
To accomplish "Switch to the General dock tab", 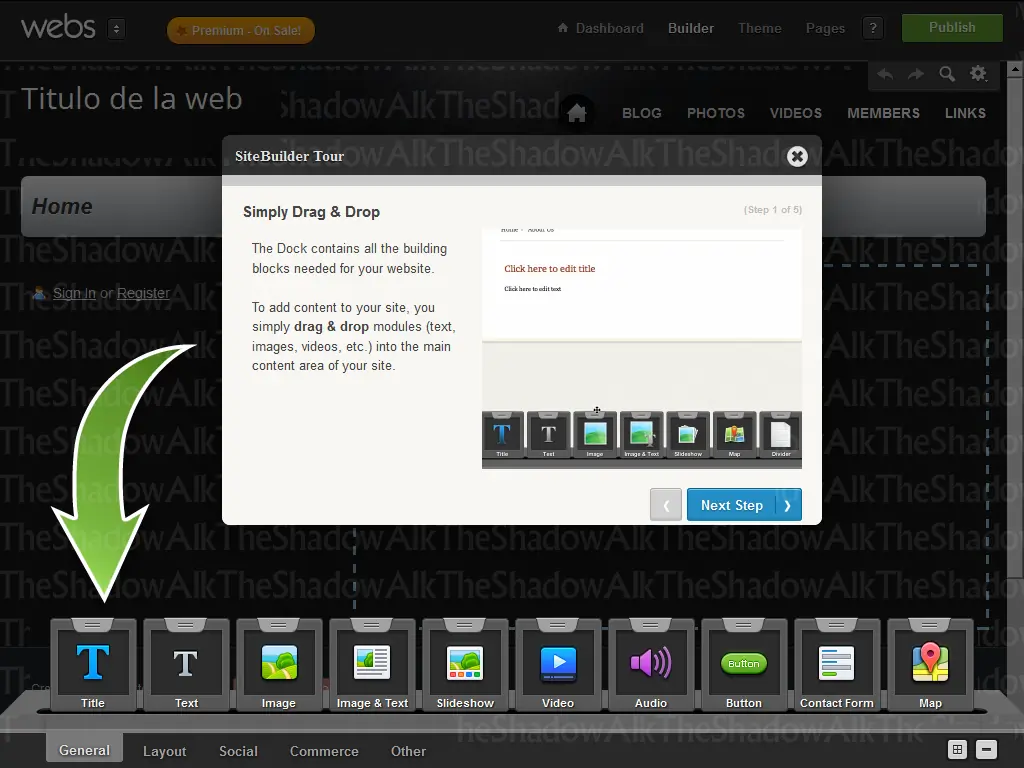I will [84, 750].
